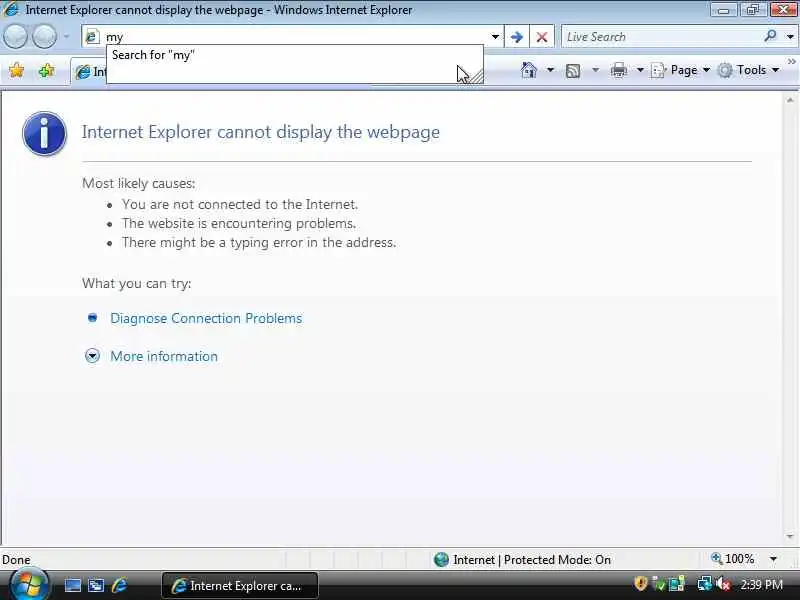Click Show Desktop quick launch icon

pyautogui.click(x=72, y=585)
